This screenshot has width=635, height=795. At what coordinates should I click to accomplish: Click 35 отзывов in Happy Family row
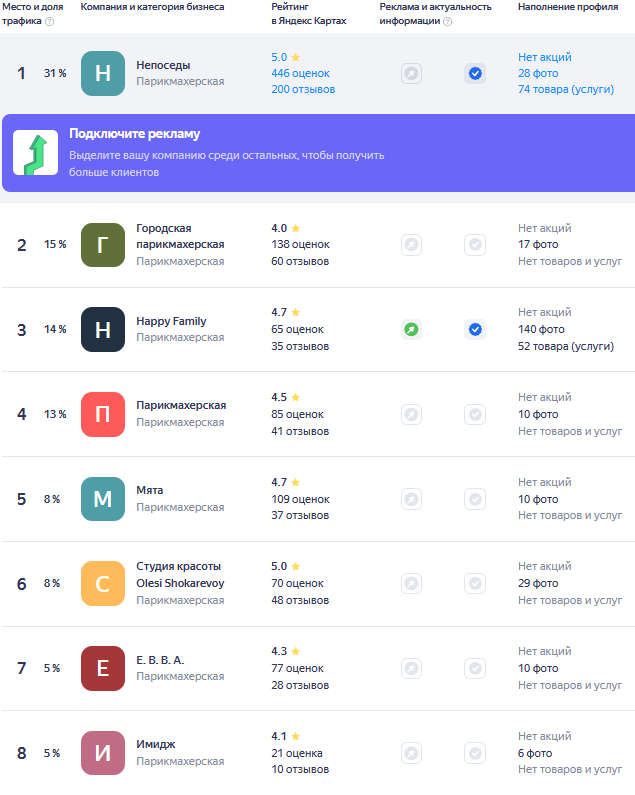coord(300,346)
